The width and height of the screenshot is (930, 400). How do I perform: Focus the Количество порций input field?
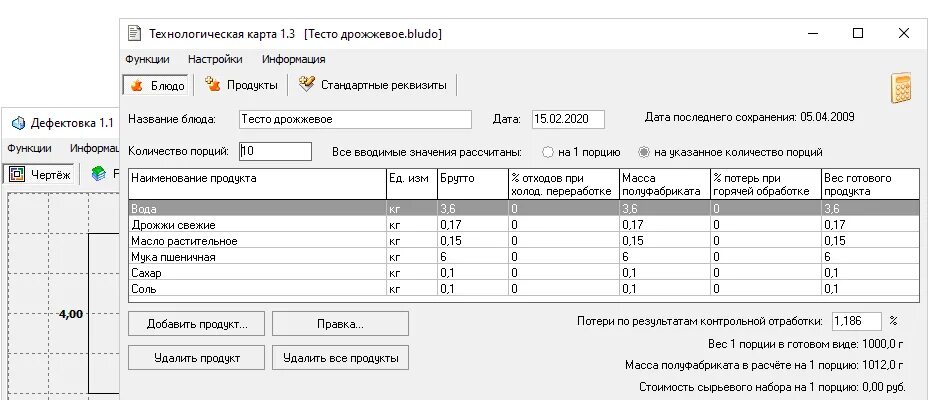tap(275, 152)
